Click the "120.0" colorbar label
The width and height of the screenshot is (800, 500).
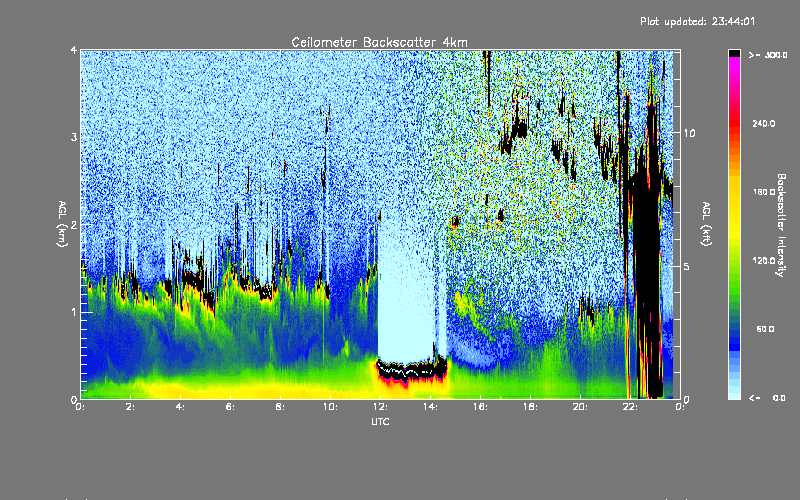(x=764, y=261)
